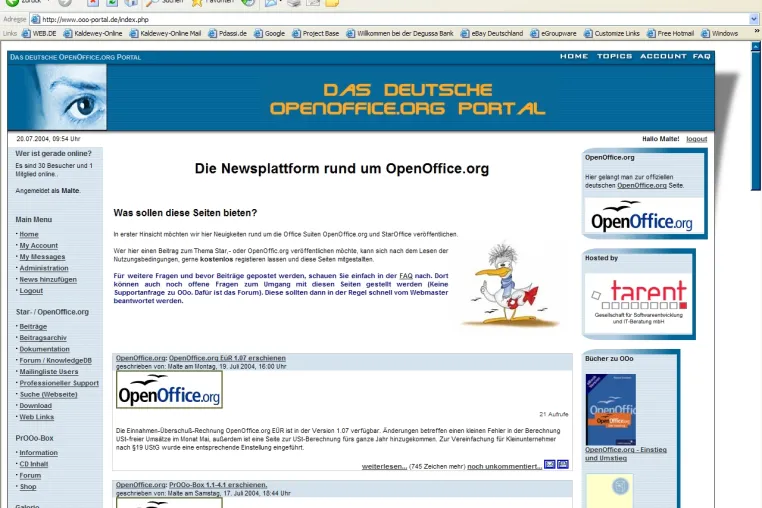
Task: Click the email-article envelope icon below the EÜR article
Action: pyautogui.click(x=549, y=465)
